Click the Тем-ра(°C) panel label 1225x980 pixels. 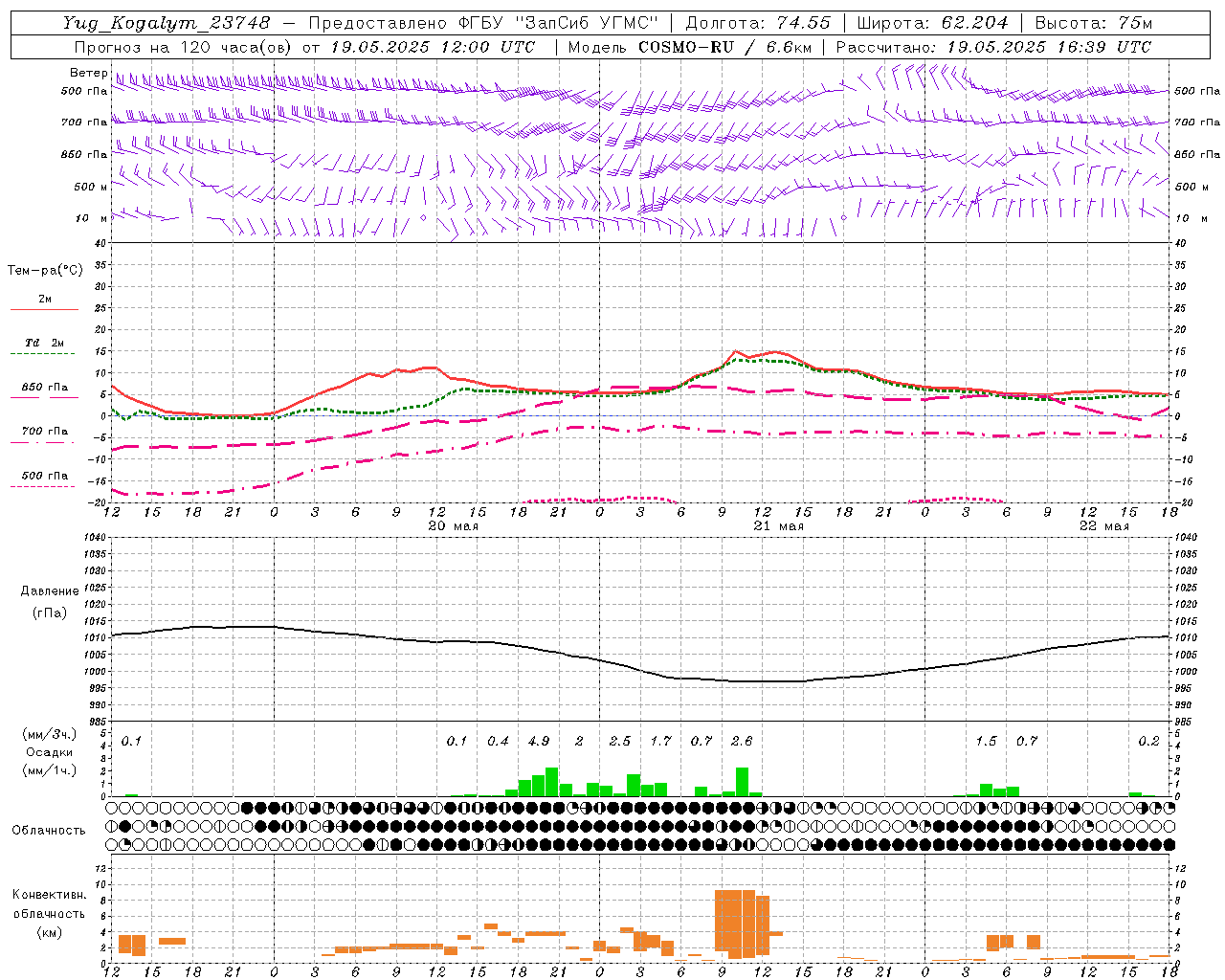click(45, 271)
